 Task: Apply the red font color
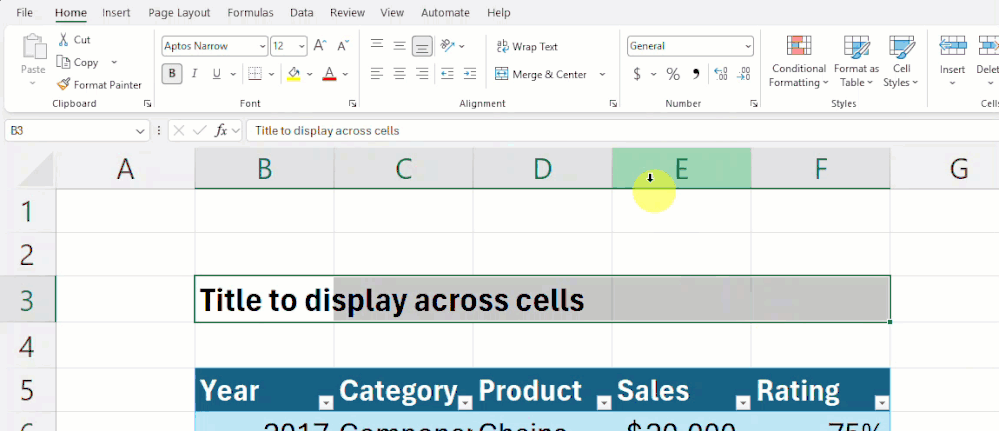329,74
